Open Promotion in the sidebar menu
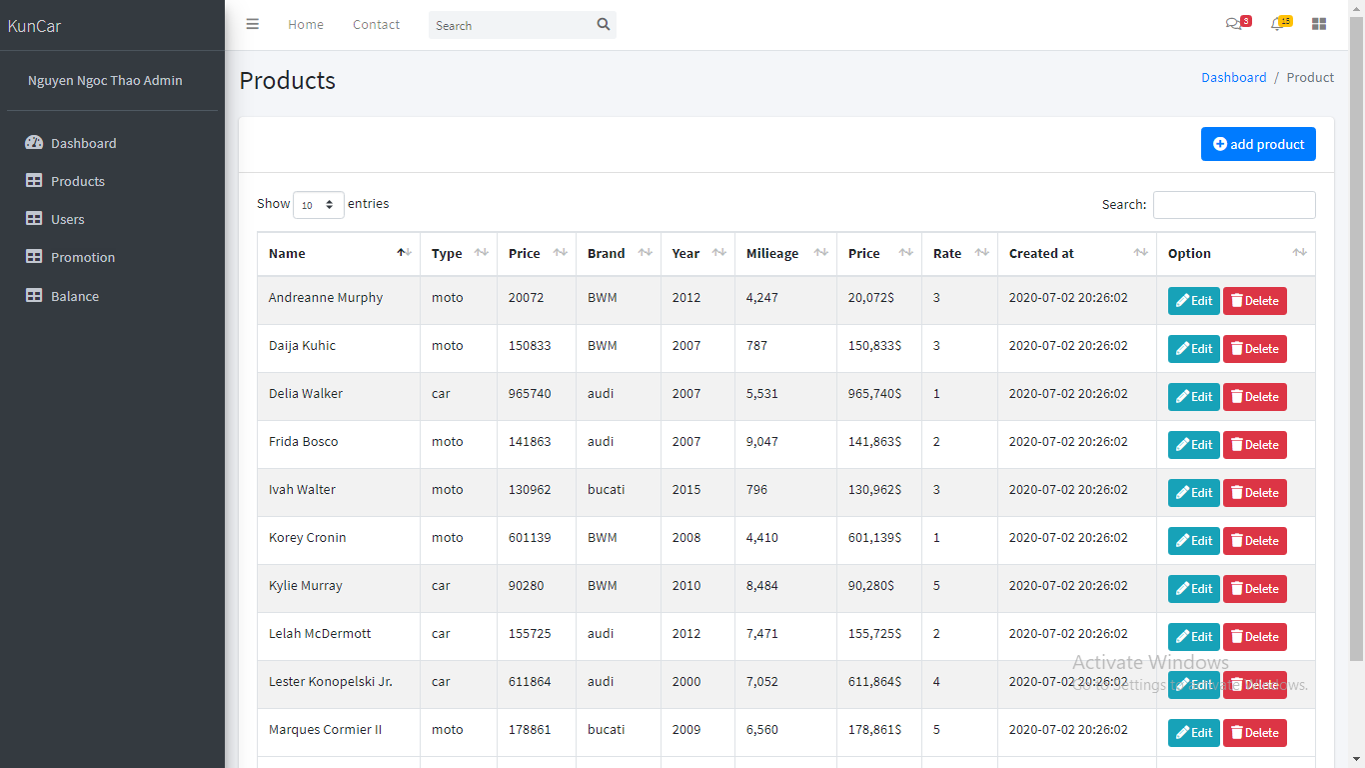 (83, 257)
